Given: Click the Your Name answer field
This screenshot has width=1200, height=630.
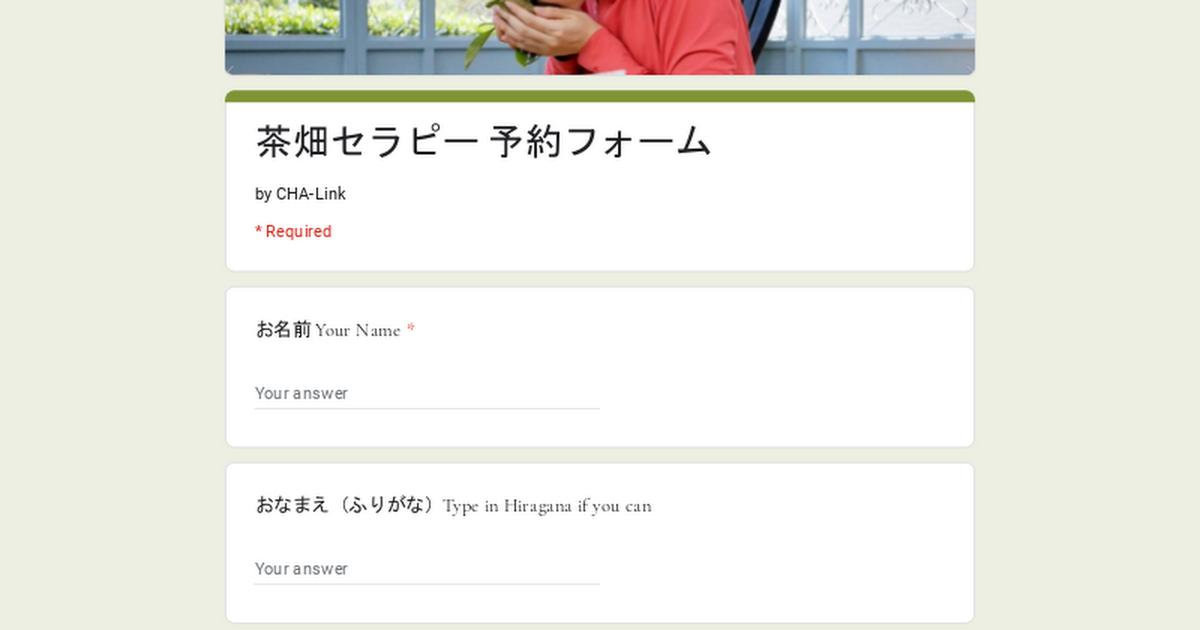Looking at the screenshot, I should (x=427, y=393).
